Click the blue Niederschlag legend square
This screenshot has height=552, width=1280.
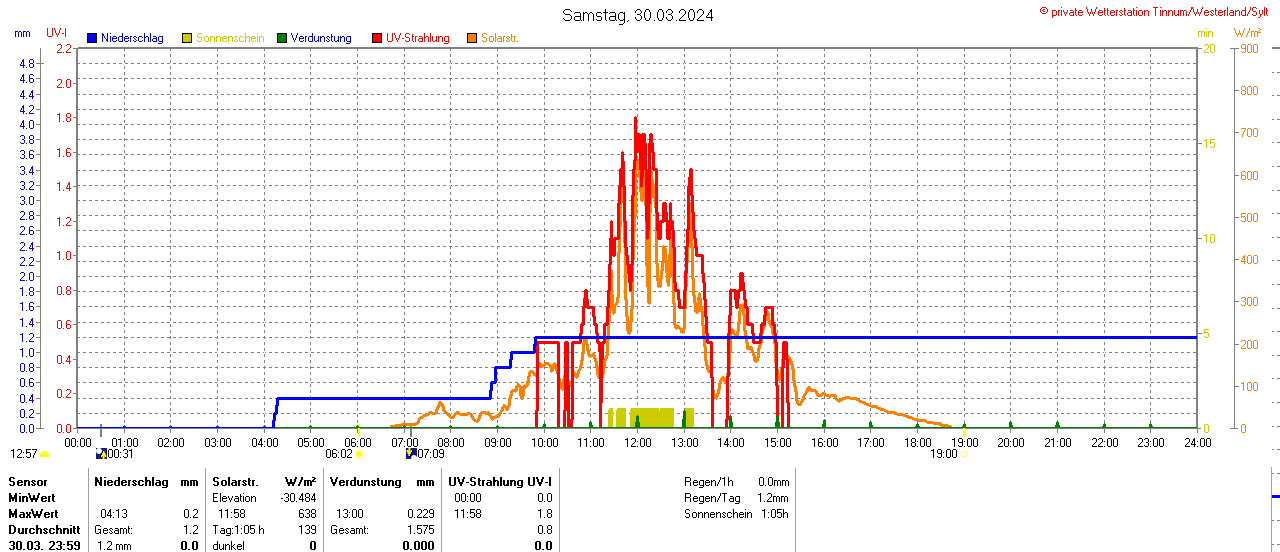point(93,38)
